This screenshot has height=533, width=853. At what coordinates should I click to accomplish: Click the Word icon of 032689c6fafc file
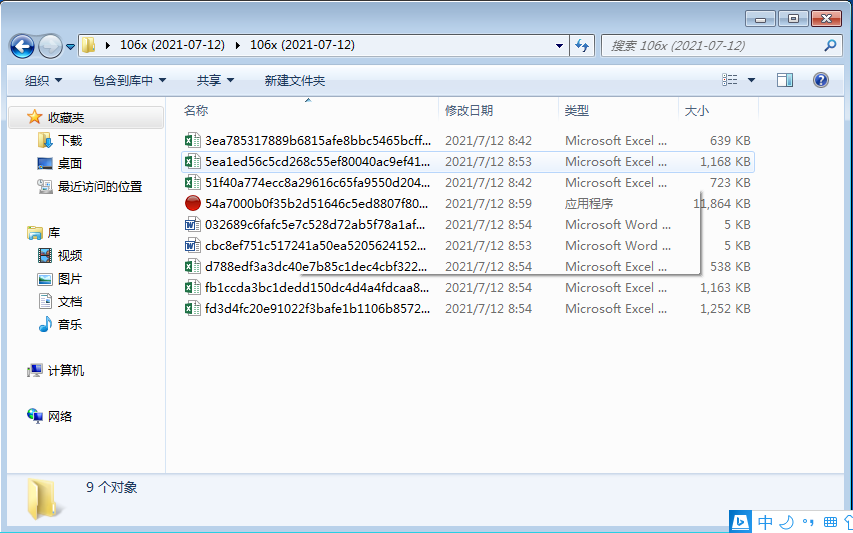point(193,225)
